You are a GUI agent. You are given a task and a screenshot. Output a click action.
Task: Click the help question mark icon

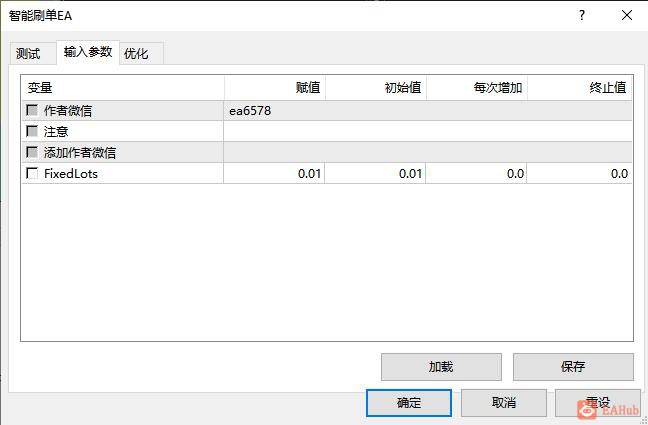pos(582,16)
